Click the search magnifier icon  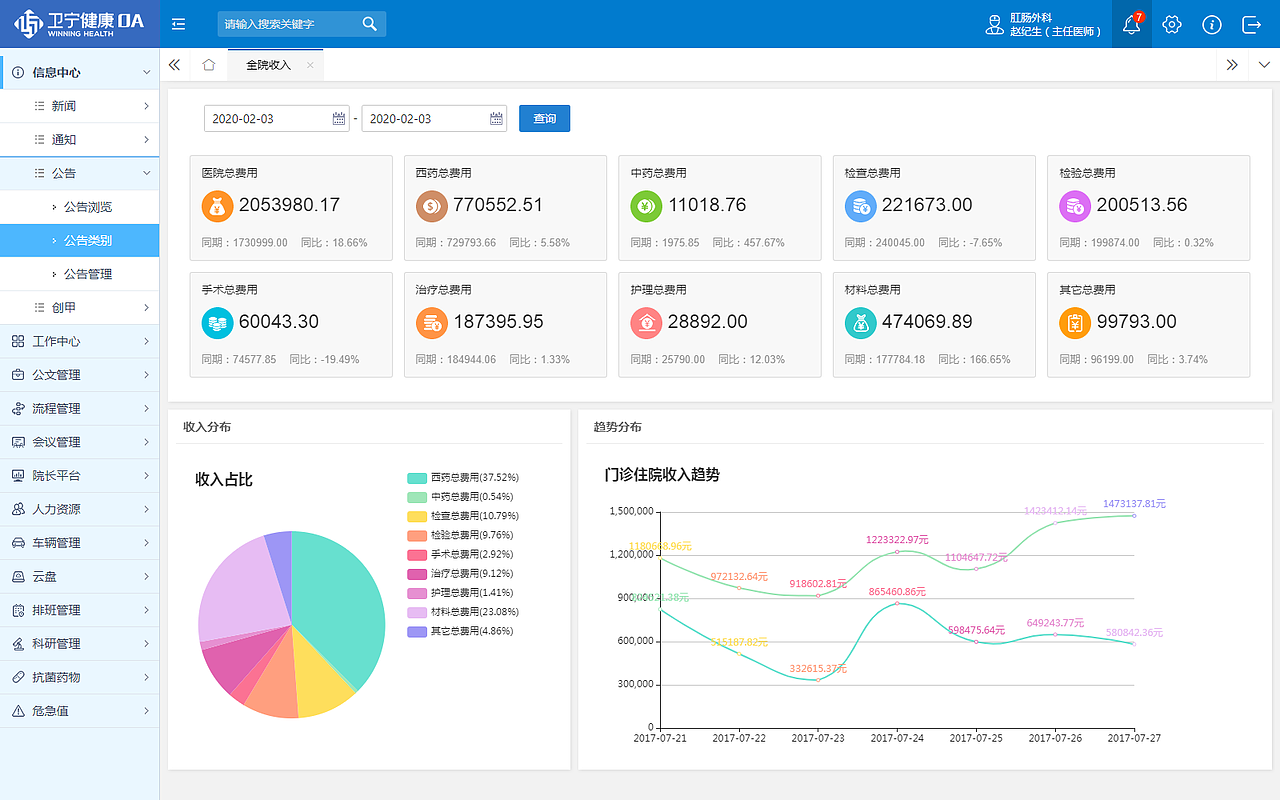369,24
